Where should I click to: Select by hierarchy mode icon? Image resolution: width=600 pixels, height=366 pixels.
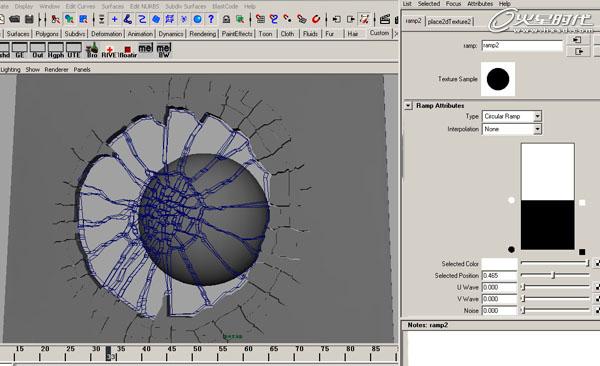pyautogui.click(x=55, y=19)
